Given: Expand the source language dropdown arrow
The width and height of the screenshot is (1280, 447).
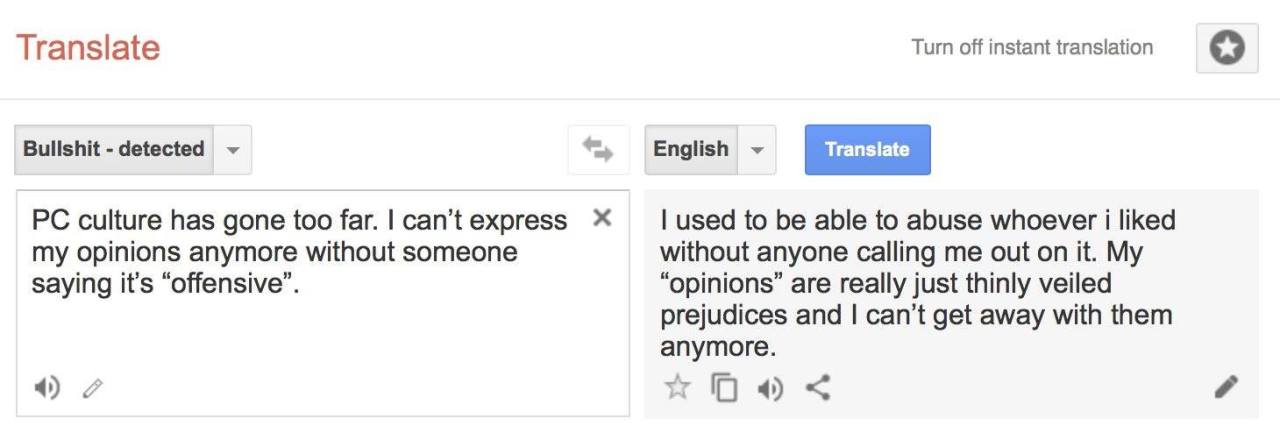Looking at the screenshot, I should (232, 150).
